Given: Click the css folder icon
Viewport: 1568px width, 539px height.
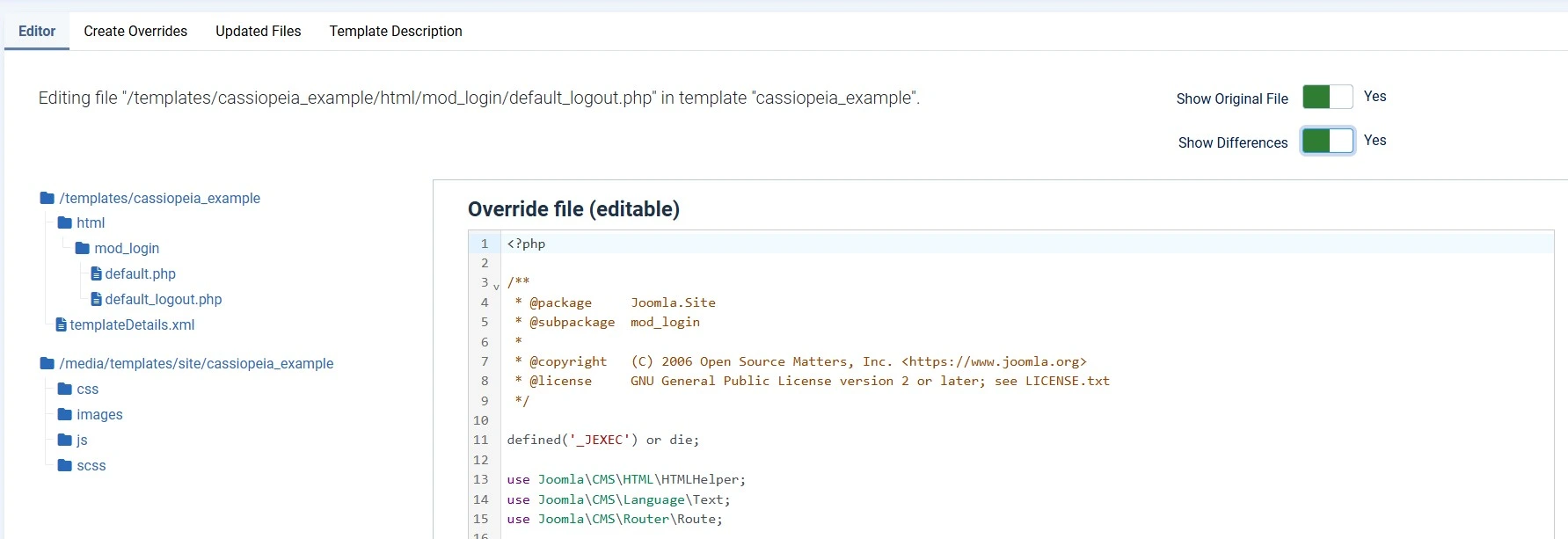Looking at the screenshot, I should pyautogui.click(x=65, y=389).
